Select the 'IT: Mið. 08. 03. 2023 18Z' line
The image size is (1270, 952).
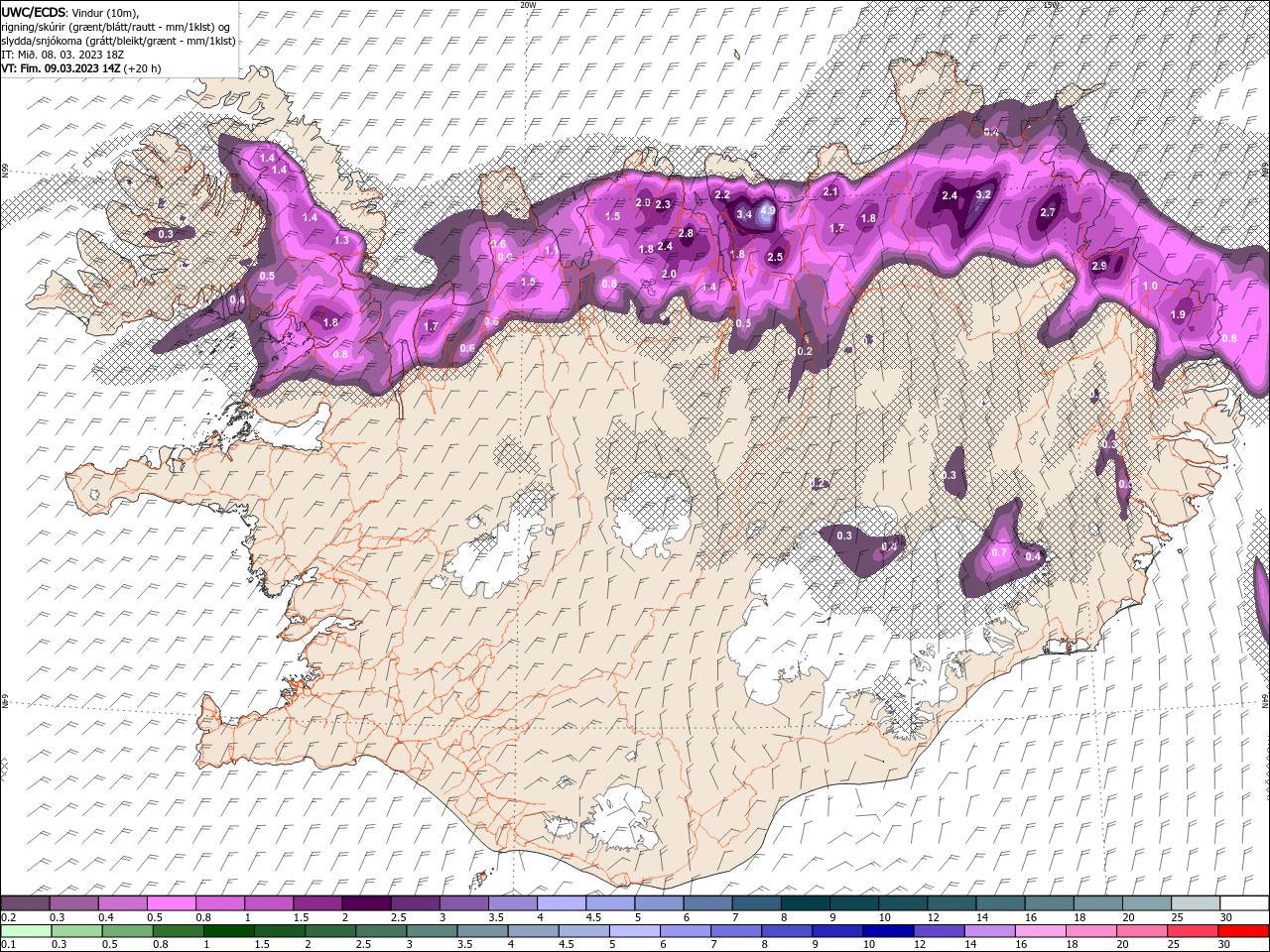pyautogui.click(x=64, y=55)
